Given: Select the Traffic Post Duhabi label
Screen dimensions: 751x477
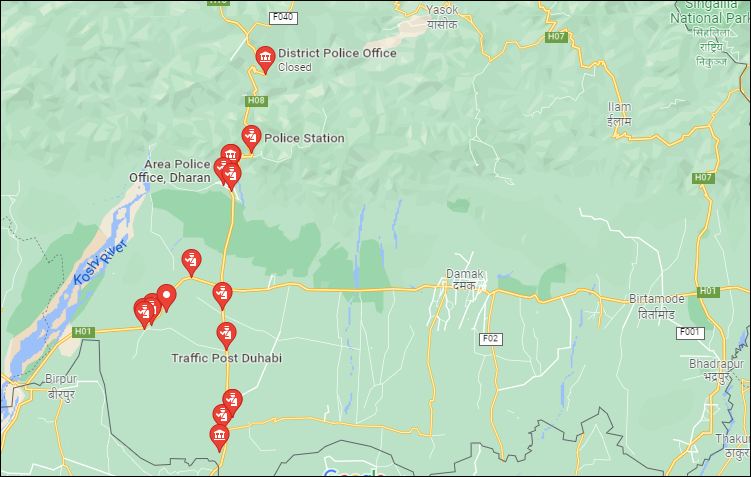Looking at the screenshot, I should click(227, 358).
